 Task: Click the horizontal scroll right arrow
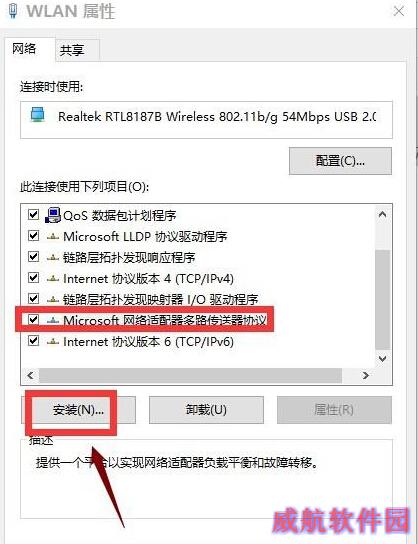(x=365, y=375)
